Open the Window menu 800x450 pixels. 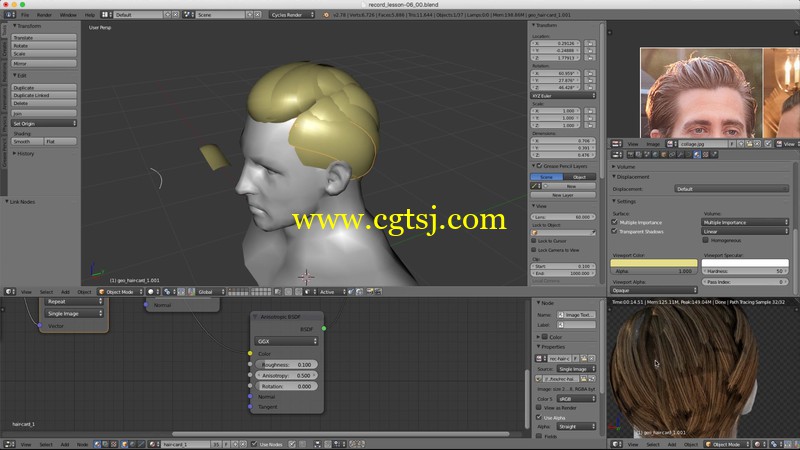68,15
